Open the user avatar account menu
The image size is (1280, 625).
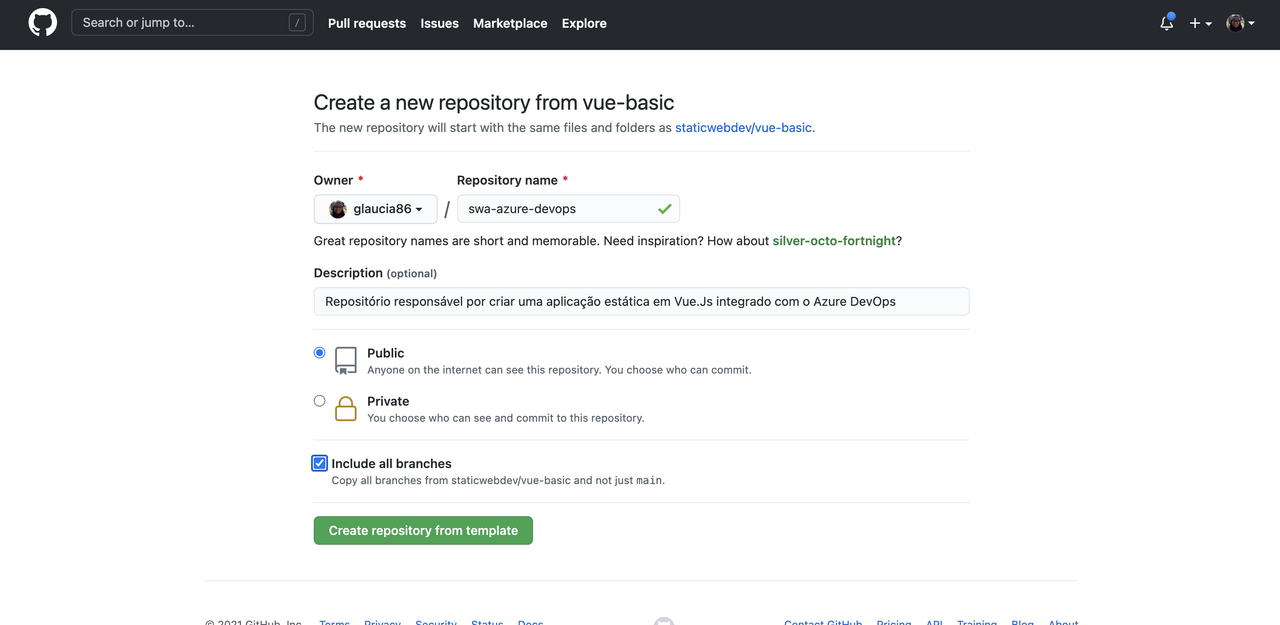click(1241, 23)
